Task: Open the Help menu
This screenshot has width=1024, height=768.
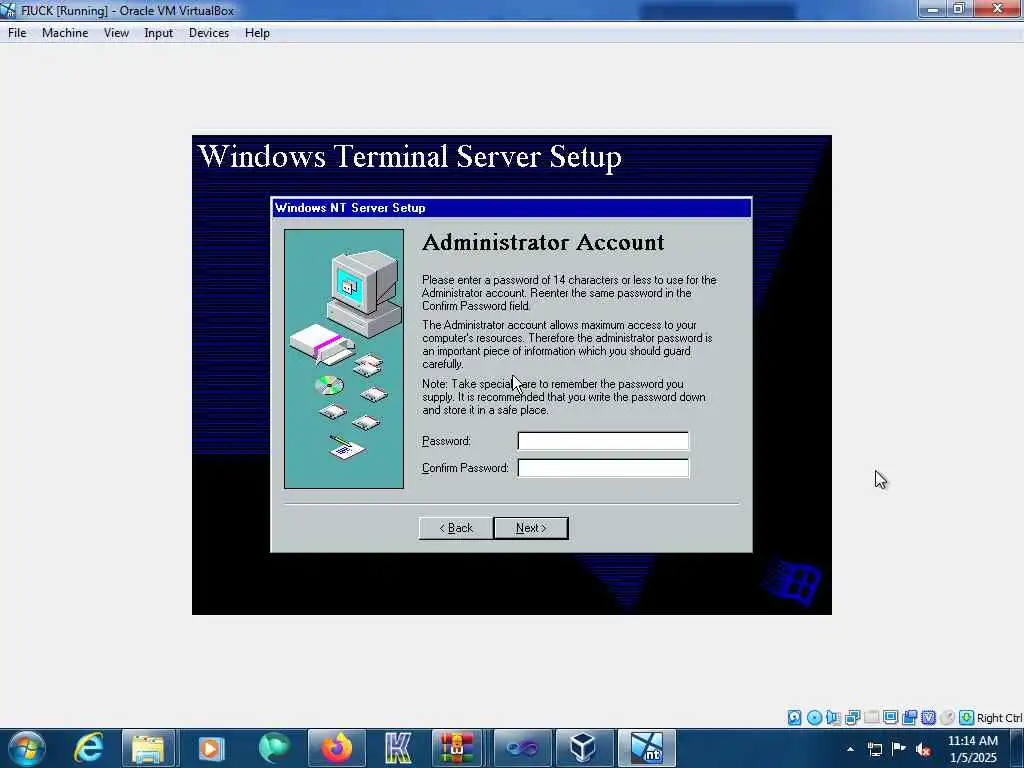Action: coord(257,33)
